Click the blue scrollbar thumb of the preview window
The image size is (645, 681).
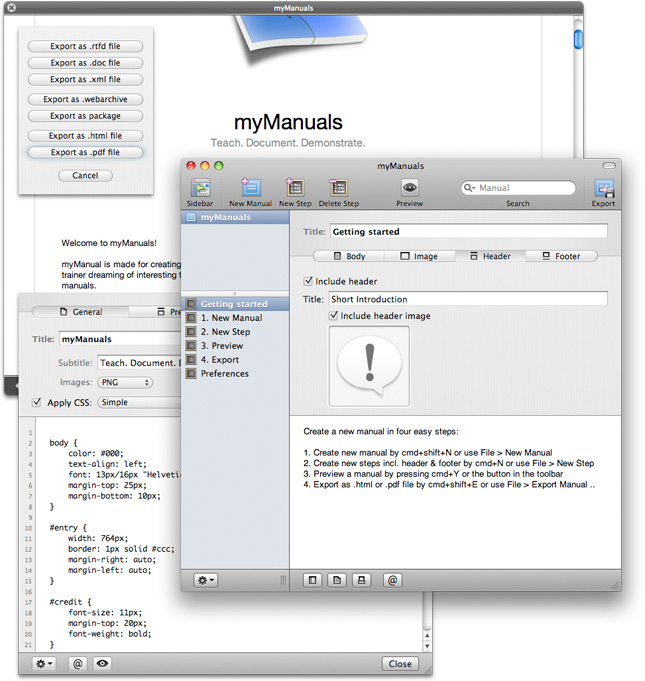[x=578, y=40]
